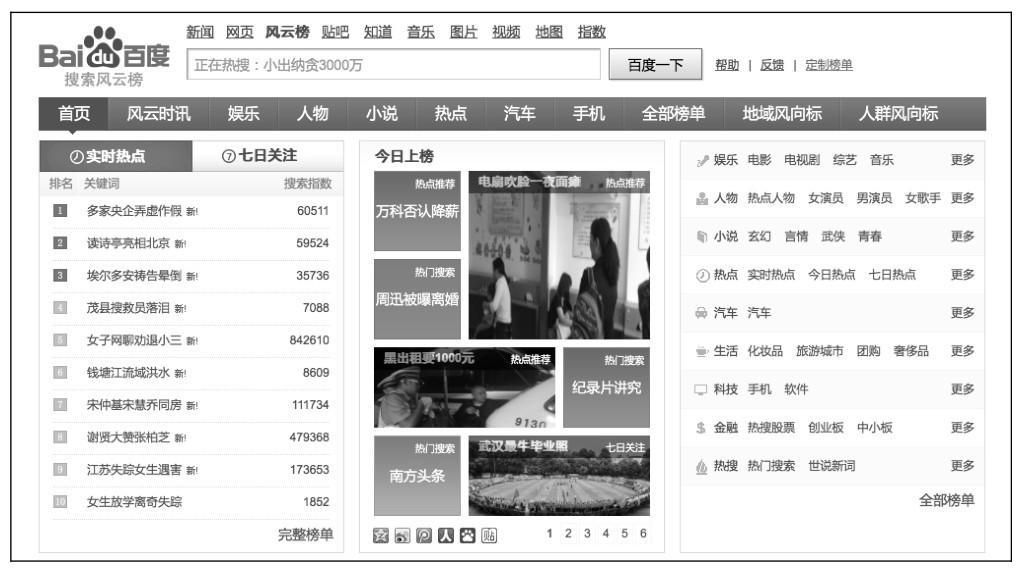Click the 定制榜单 link
Screen dimensions: 1021x570
click(829, 65)
